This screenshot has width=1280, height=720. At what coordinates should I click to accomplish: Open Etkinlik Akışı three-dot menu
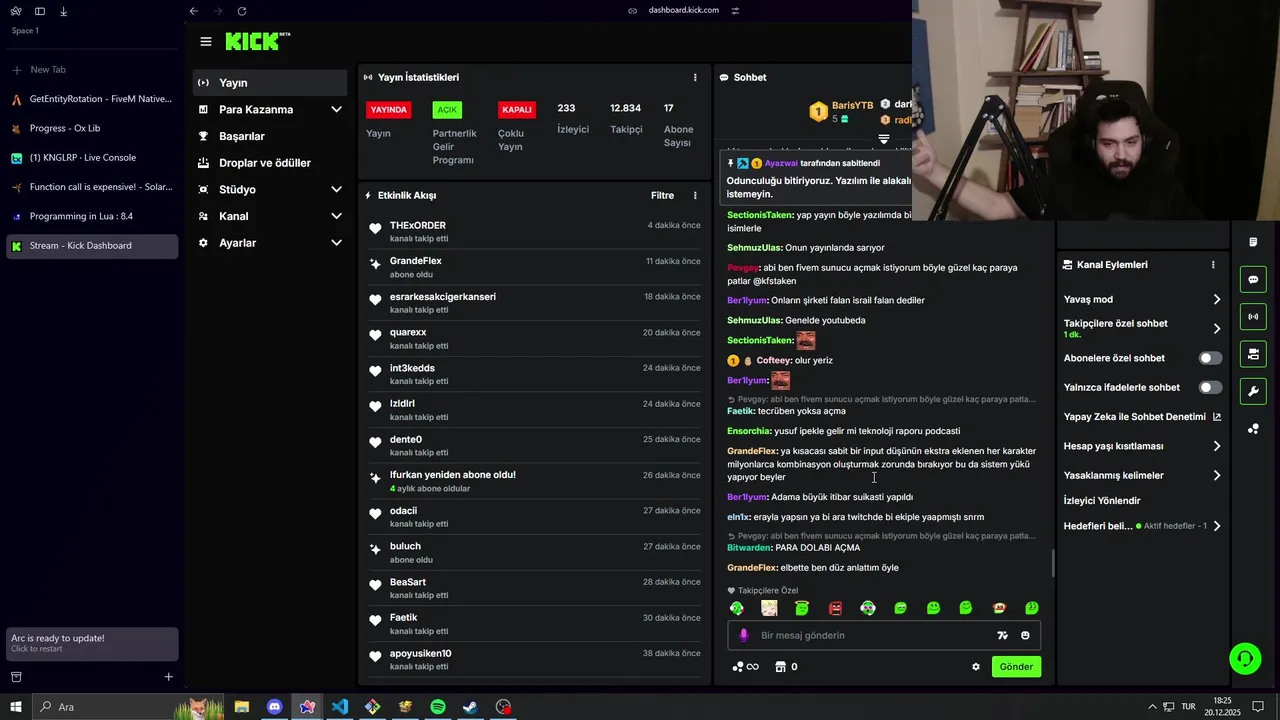[x=695, y=195]
